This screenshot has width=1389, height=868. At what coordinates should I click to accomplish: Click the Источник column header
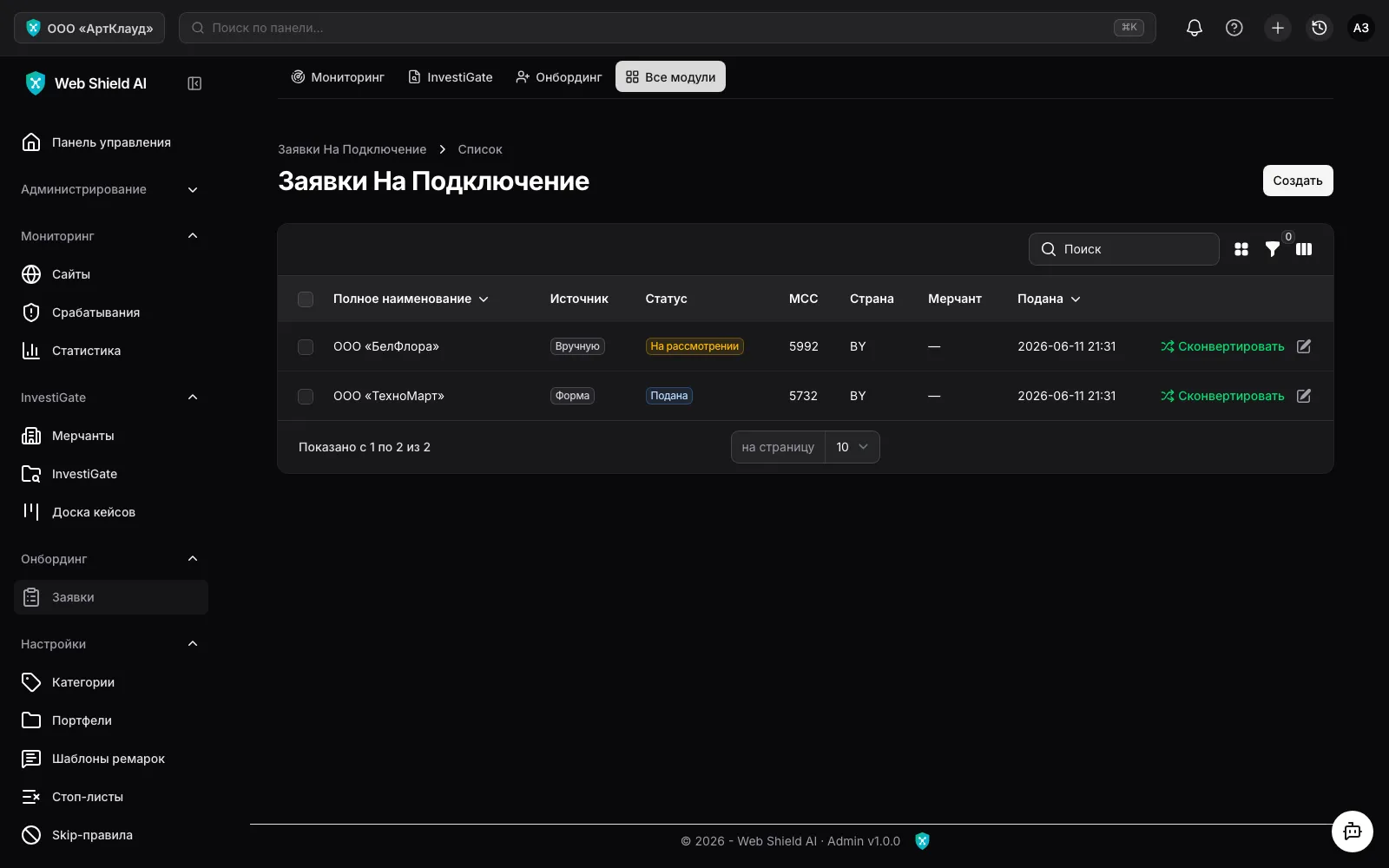(x=579, y=299)
